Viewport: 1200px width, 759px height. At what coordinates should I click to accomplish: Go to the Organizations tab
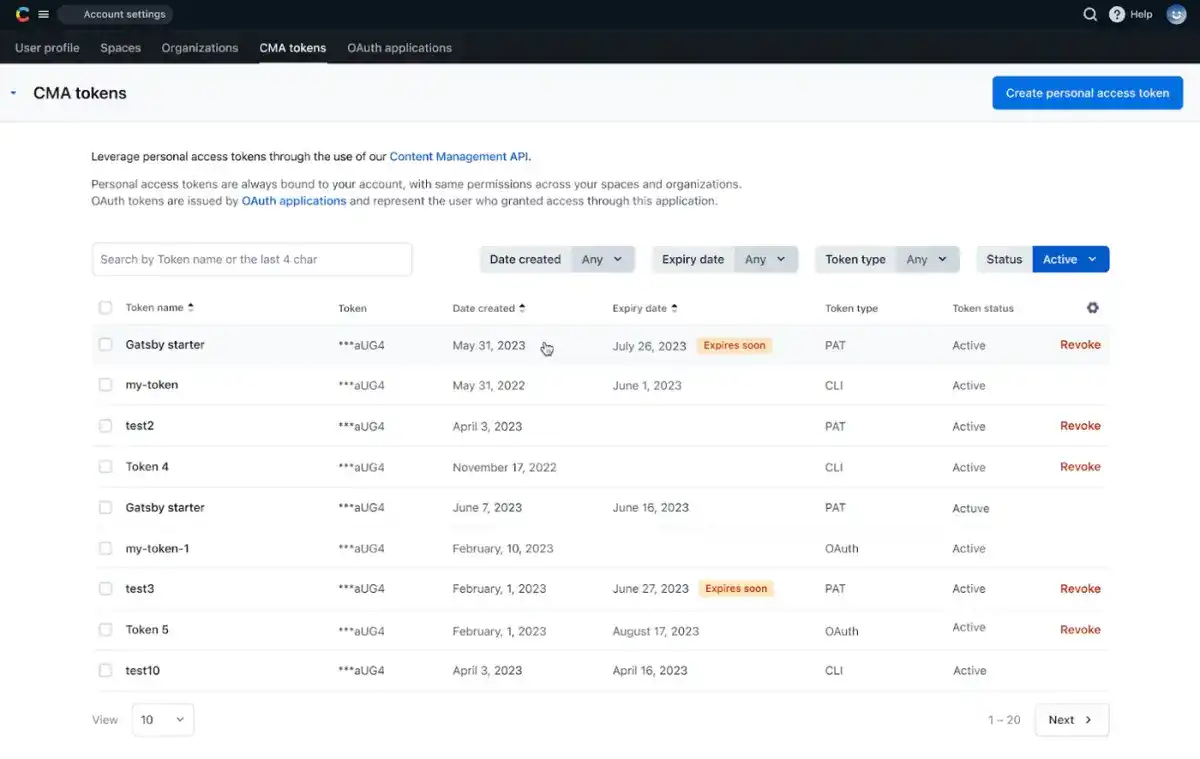pos(200,48)
